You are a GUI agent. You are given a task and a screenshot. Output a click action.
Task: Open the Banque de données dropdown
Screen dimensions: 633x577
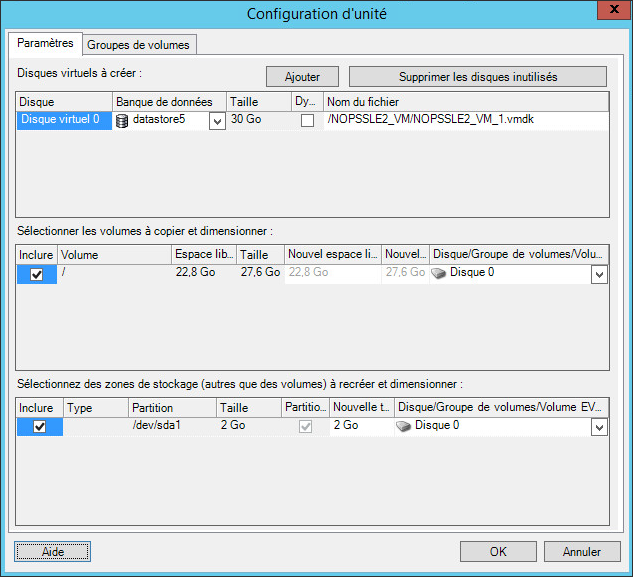click(x=217, y=121)
